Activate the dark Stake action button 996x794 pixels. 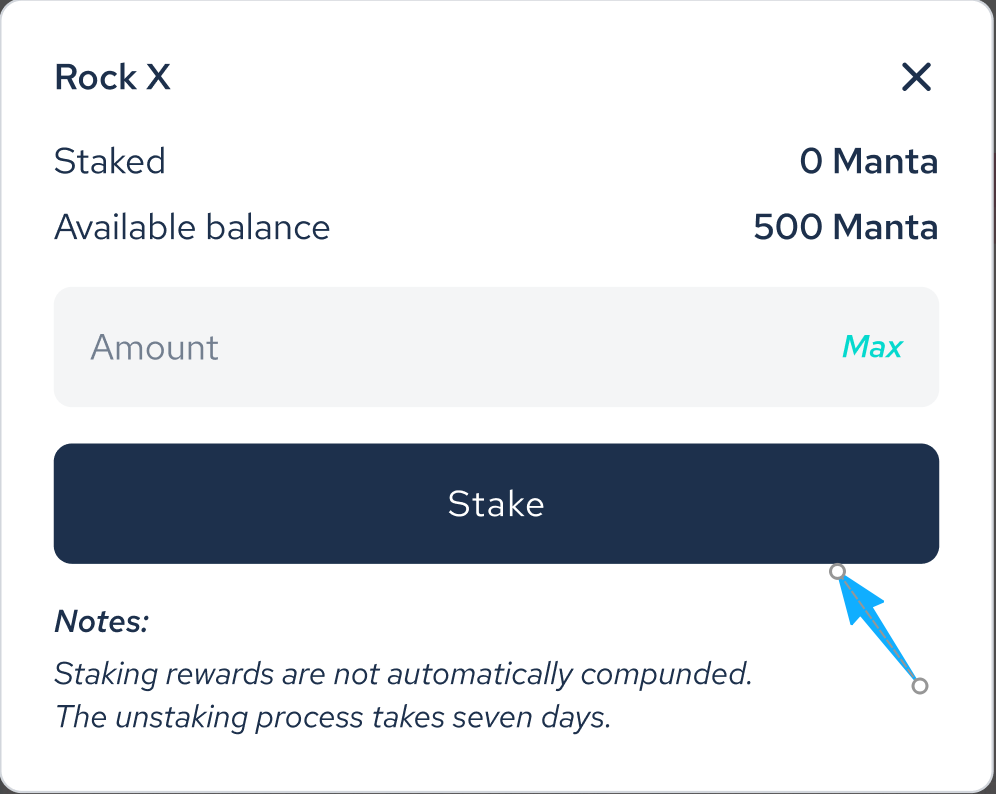coord(497,503)
